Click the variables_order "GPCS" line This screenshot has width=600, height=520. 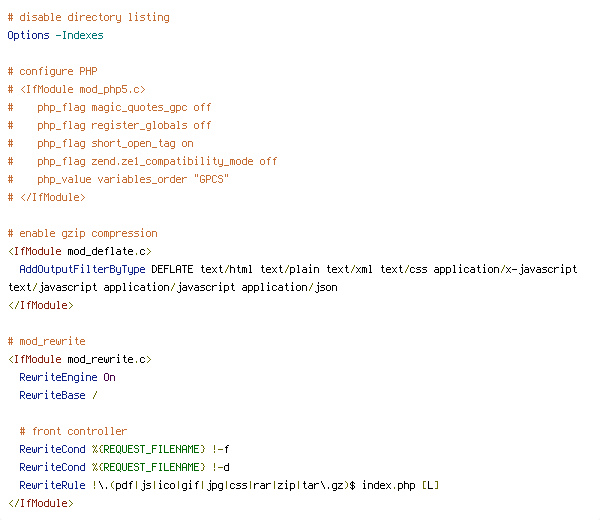pyautogui.click(x=118, y=179)
